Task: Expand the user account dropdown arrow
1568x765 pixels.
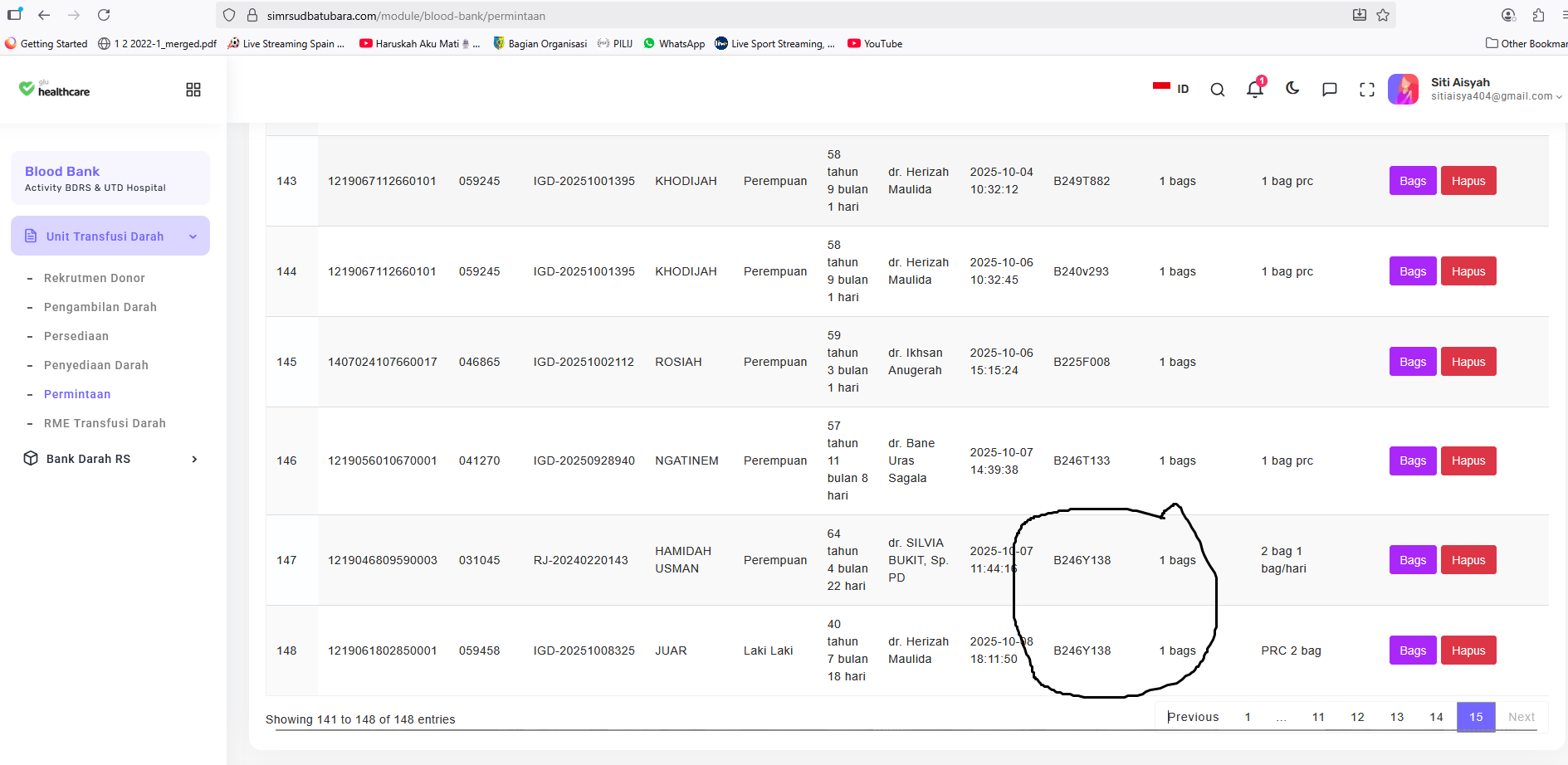Action: 1559,97
